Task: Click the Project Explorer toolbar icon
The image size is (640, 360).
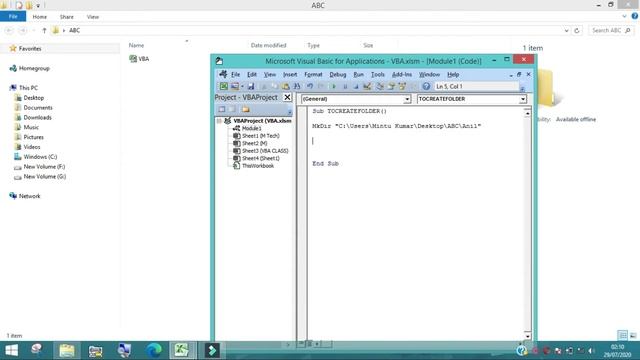Action: coord(380,86)
